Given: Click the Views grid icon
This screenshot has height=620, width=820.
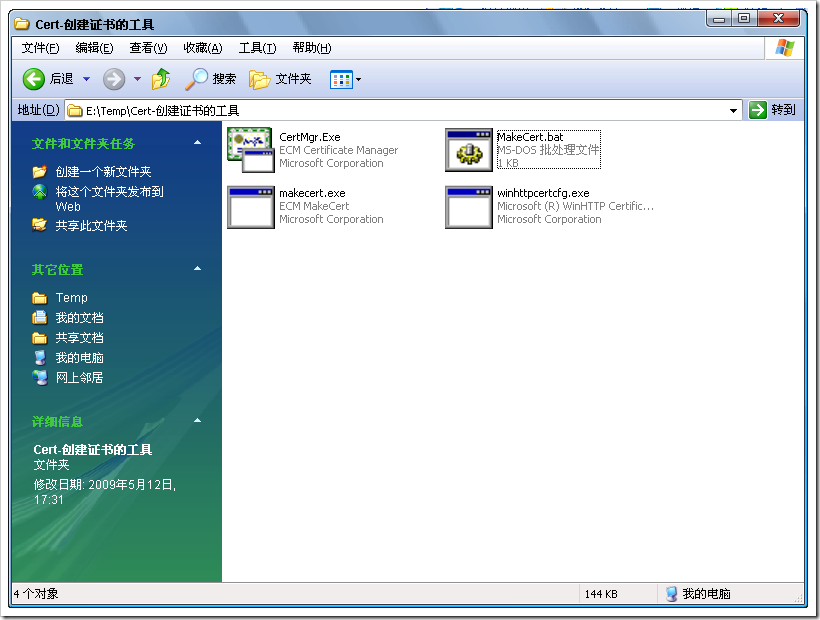Looking at the screenshot, I should 341,80.
